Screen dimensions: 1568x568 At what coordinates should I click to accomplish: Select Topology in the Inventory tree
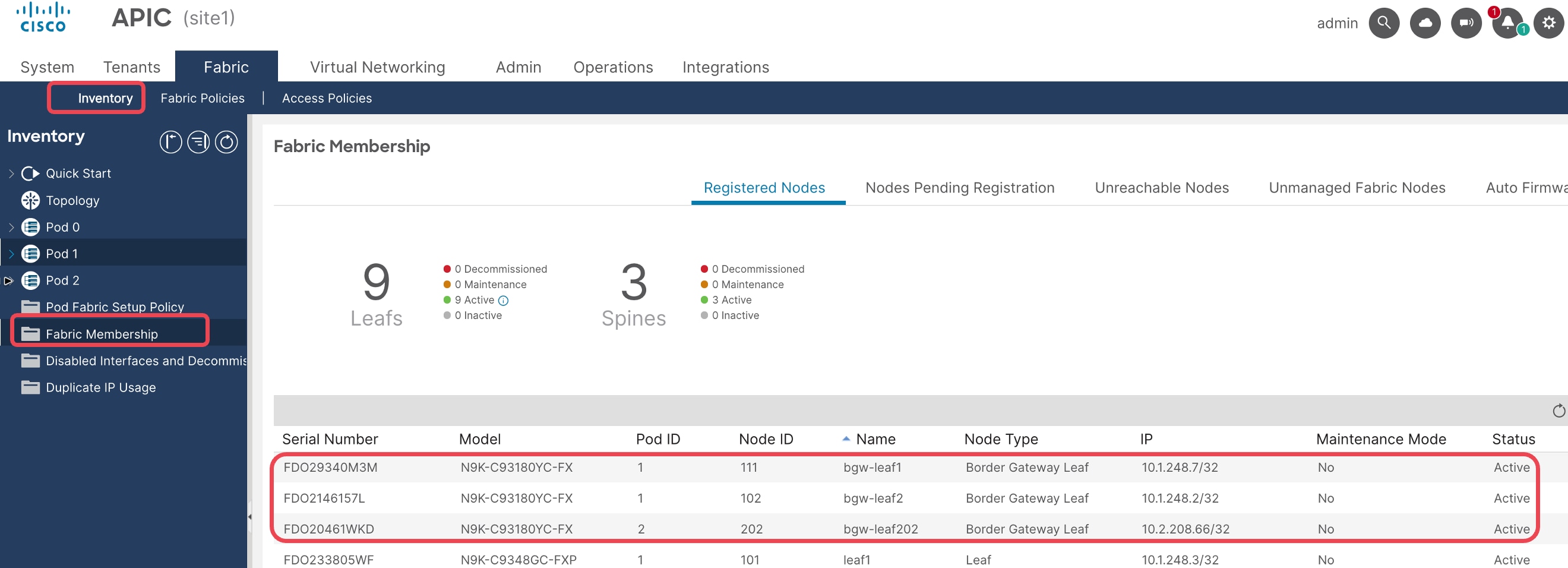click(72, 200)
